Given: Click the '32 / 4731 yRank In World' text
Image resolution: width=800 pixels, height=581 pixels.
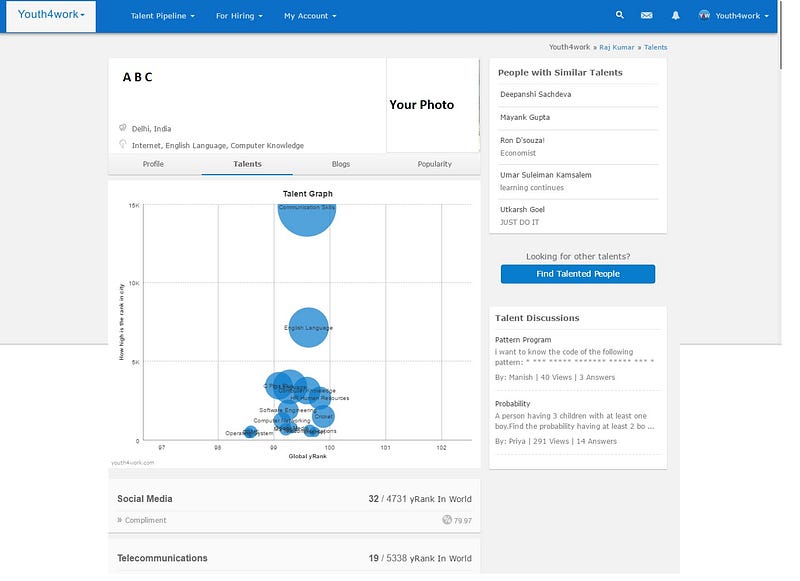Looking at the screenshot, I should tap(420, 499).
